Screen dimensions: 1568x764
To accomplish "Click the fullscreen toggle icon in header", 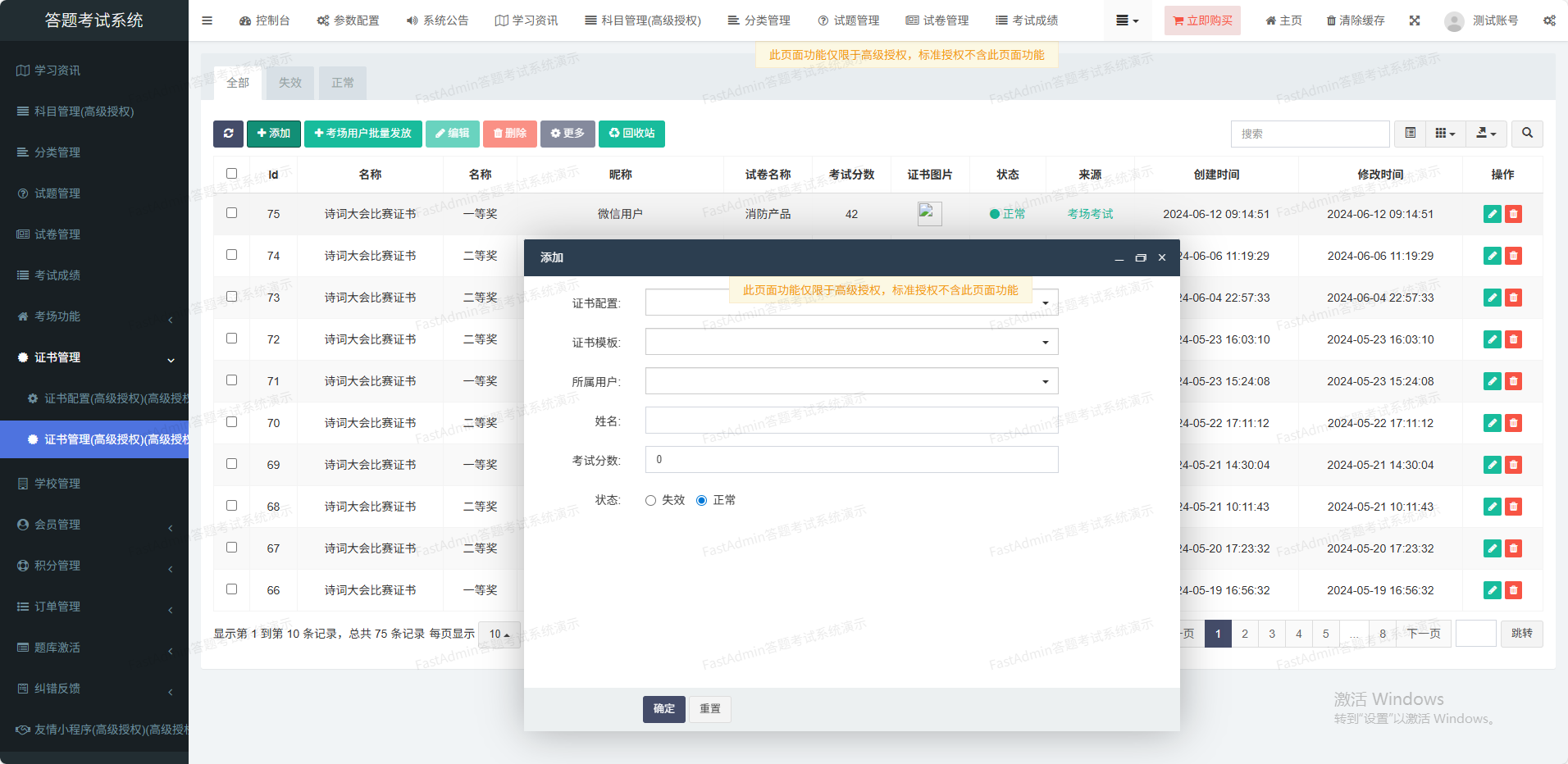I will [x=1415, y=20].
